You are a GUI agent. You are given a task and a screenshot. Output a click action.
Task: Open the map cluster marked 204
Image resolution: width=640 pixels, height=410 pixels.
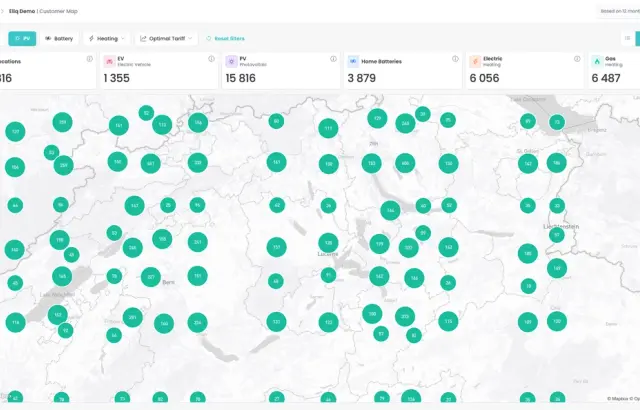(x=198, y=323)
